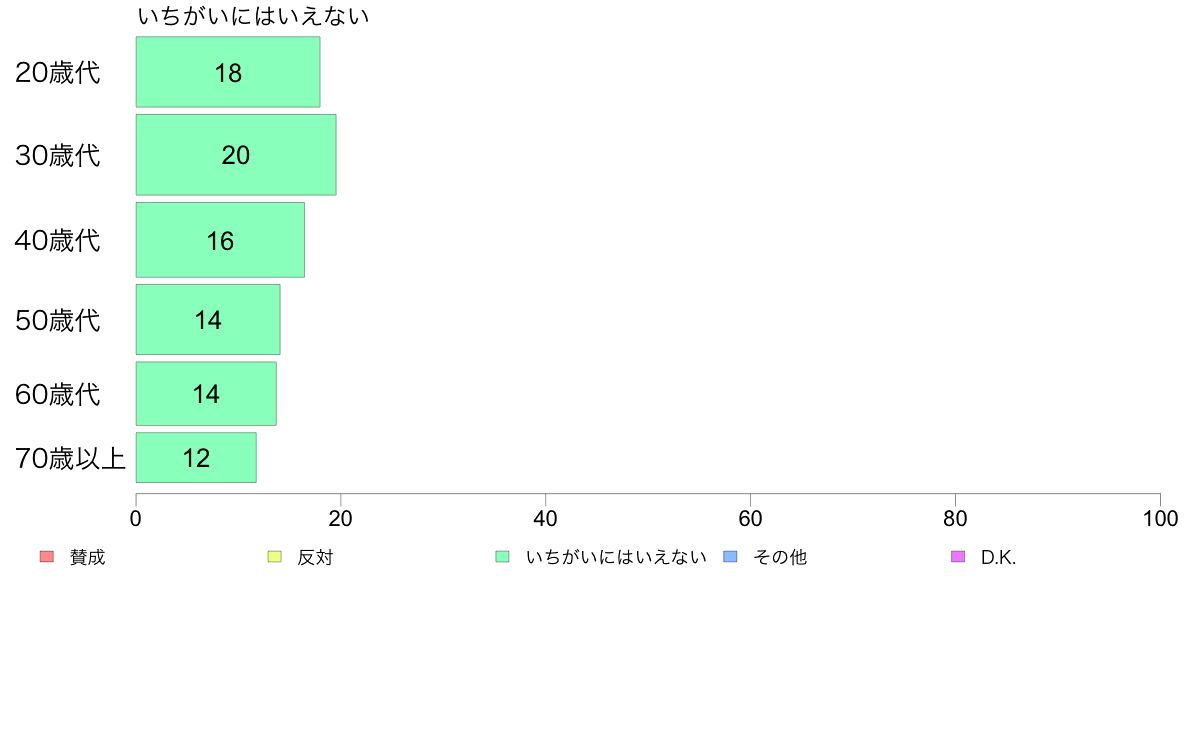Select the 40歳代 bar showing 16
1188x736 pixels.
point(220,240)
